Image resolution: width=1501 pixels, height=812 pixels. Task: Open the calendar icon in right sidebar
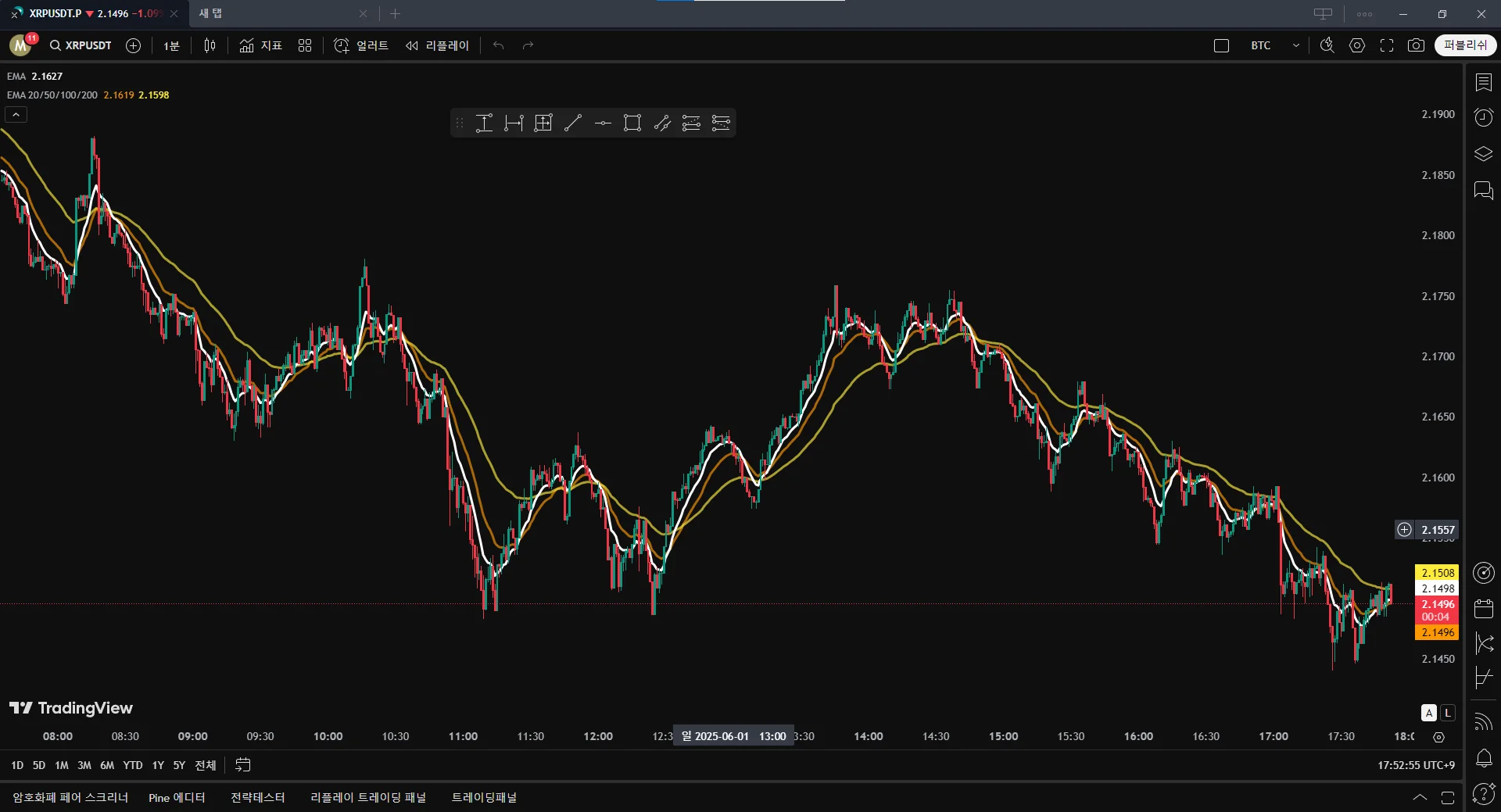[1483, 609]
